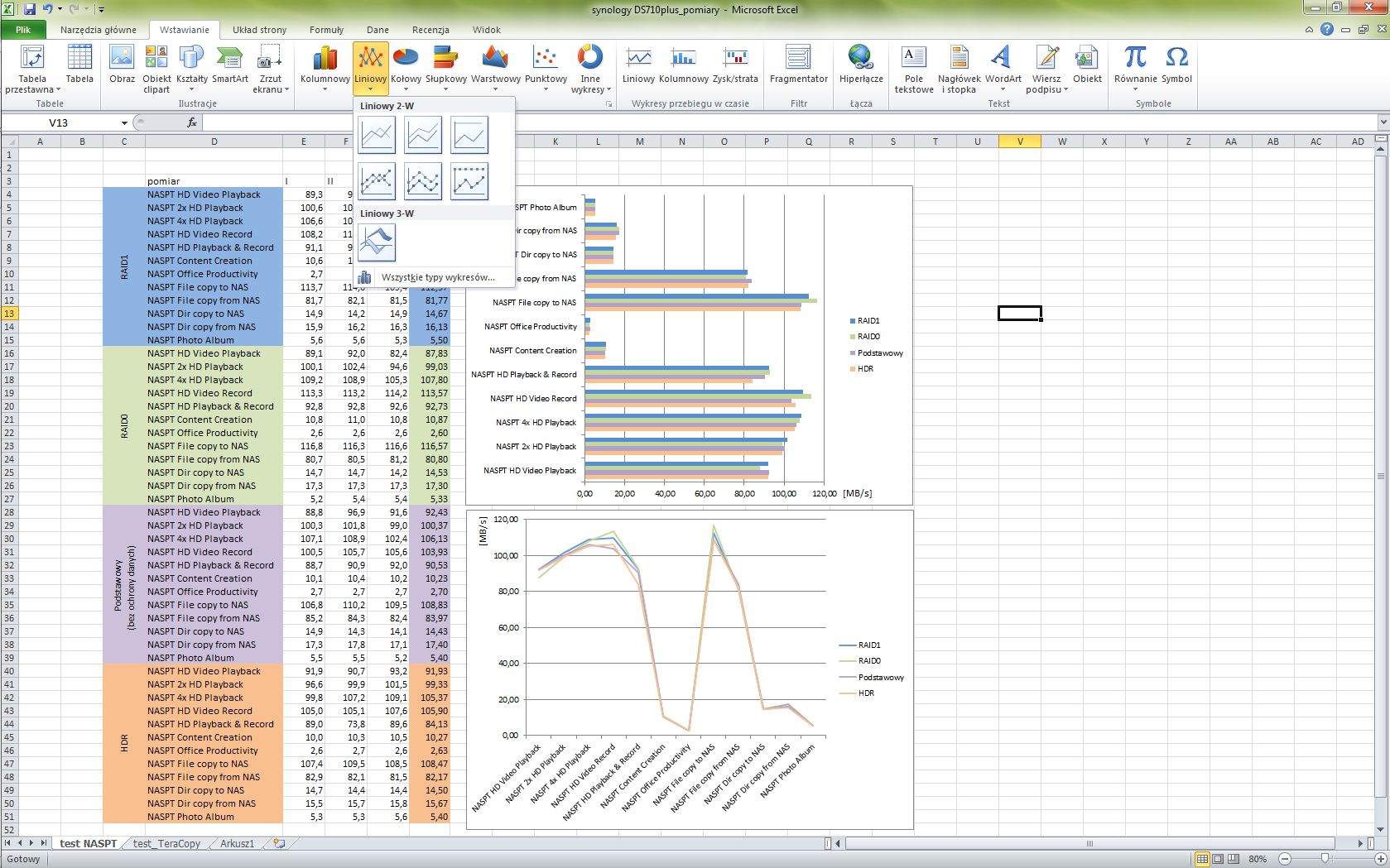
Task: Choose the first 2-W line chart thumbnail
Action: point(377,135)
